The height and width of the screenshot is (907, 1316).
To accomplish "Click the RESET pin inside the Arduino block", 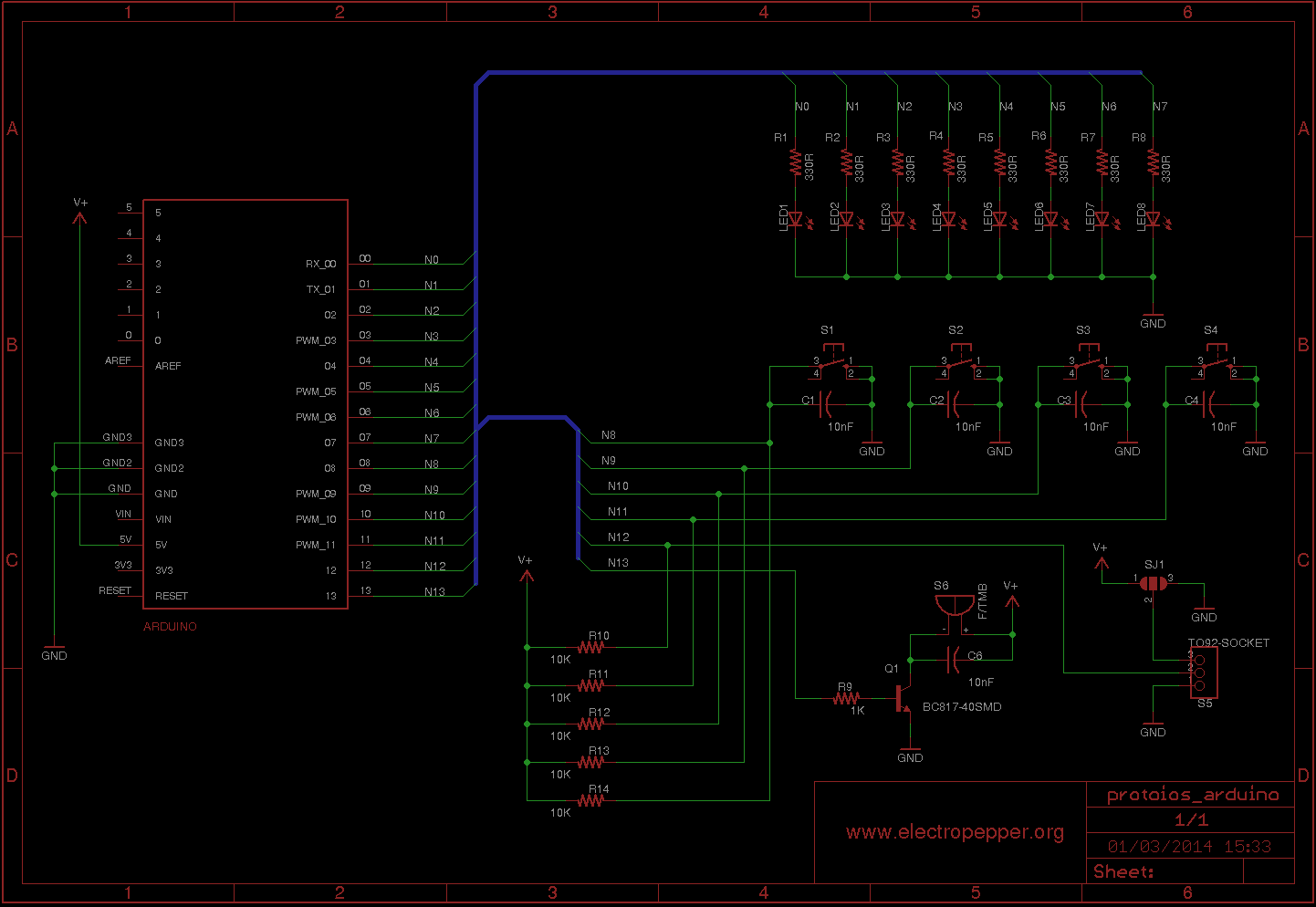I will click(171, 596).
